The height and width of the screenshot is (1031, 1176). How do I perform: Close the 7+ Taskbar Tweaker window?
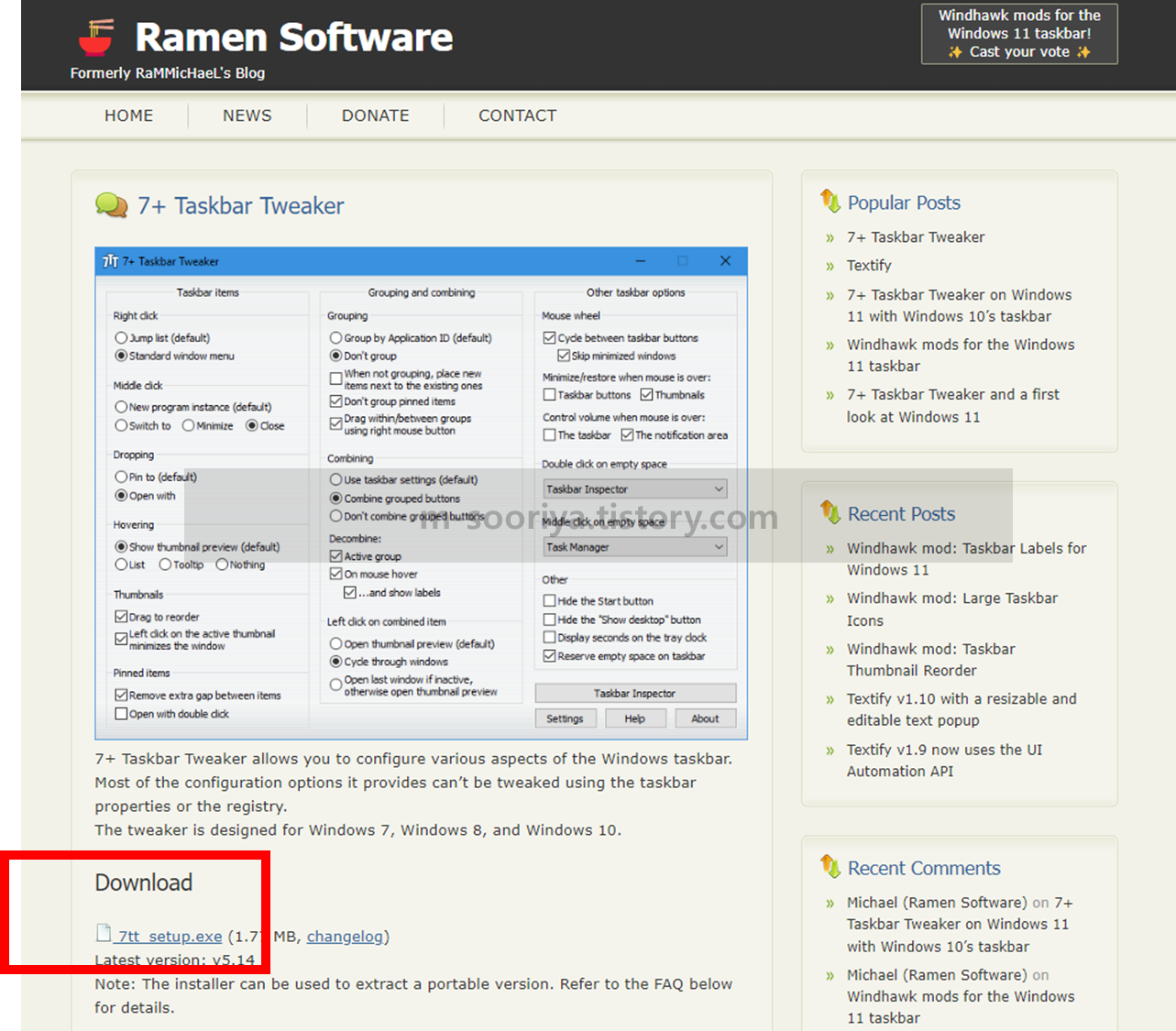[x=725, y=261]
